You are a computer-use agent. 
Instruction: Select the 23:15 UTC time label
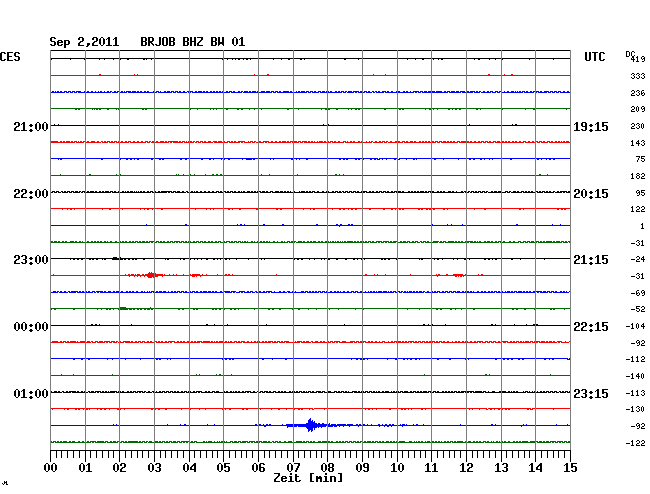(591, 393)
